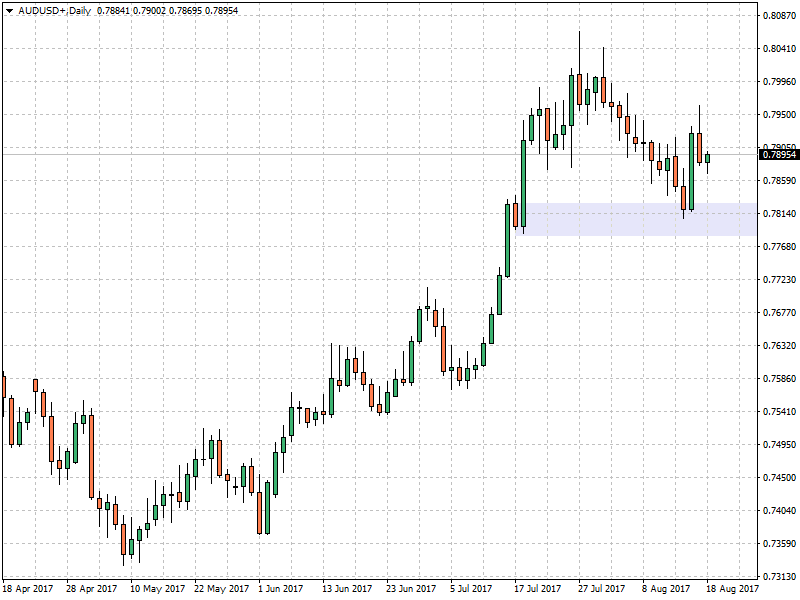
Task: Click the latest green candle at right edge
Action: [x=707, y=158]
